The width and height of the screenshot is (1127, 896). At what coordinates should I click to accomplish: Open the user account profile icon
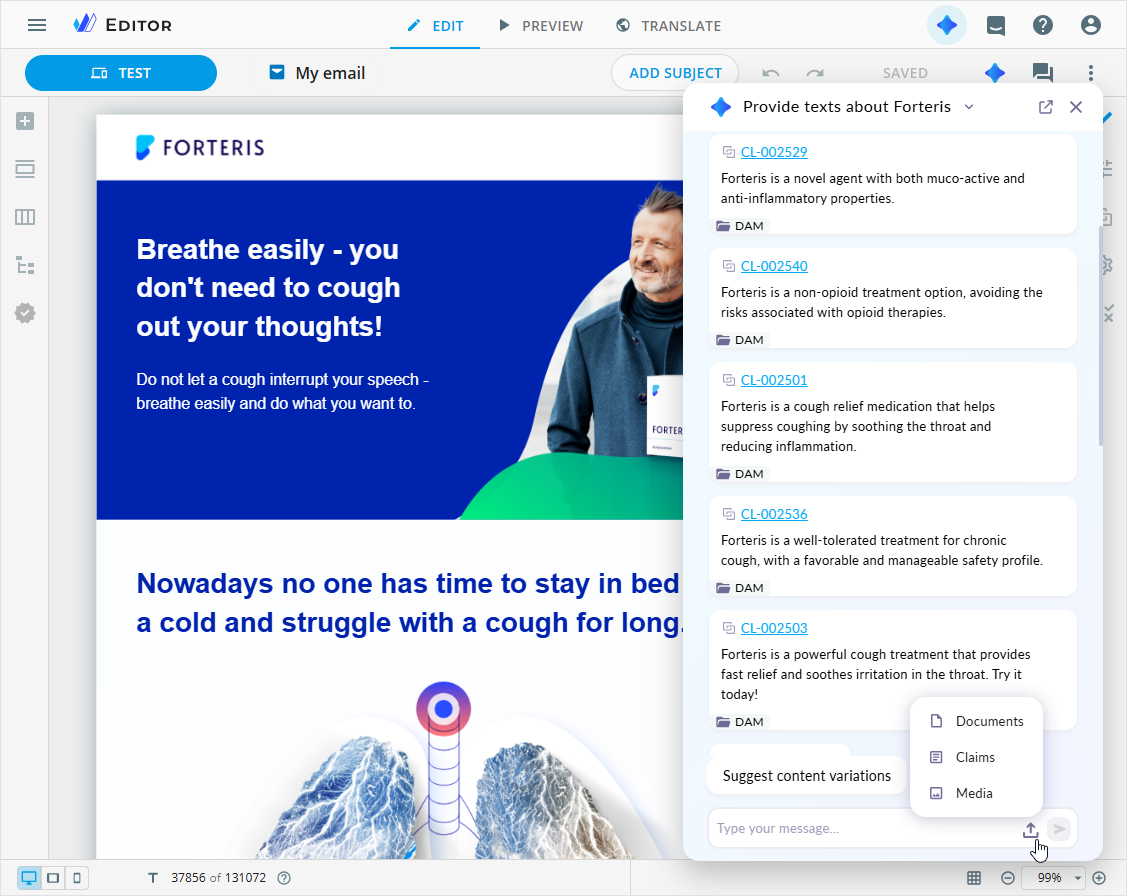tap(1090, 25)
